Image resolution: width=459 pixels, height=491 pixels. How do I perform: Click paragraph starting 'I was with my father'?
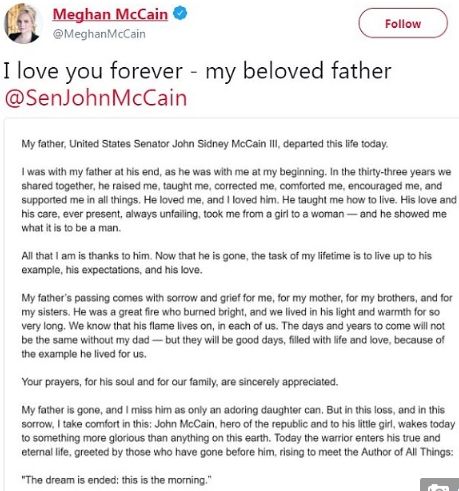239,200
